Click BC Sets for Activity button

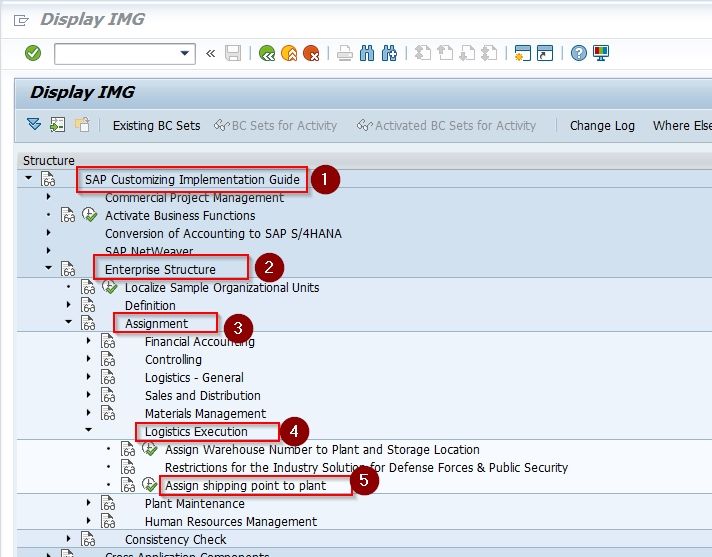pos(276,125)
